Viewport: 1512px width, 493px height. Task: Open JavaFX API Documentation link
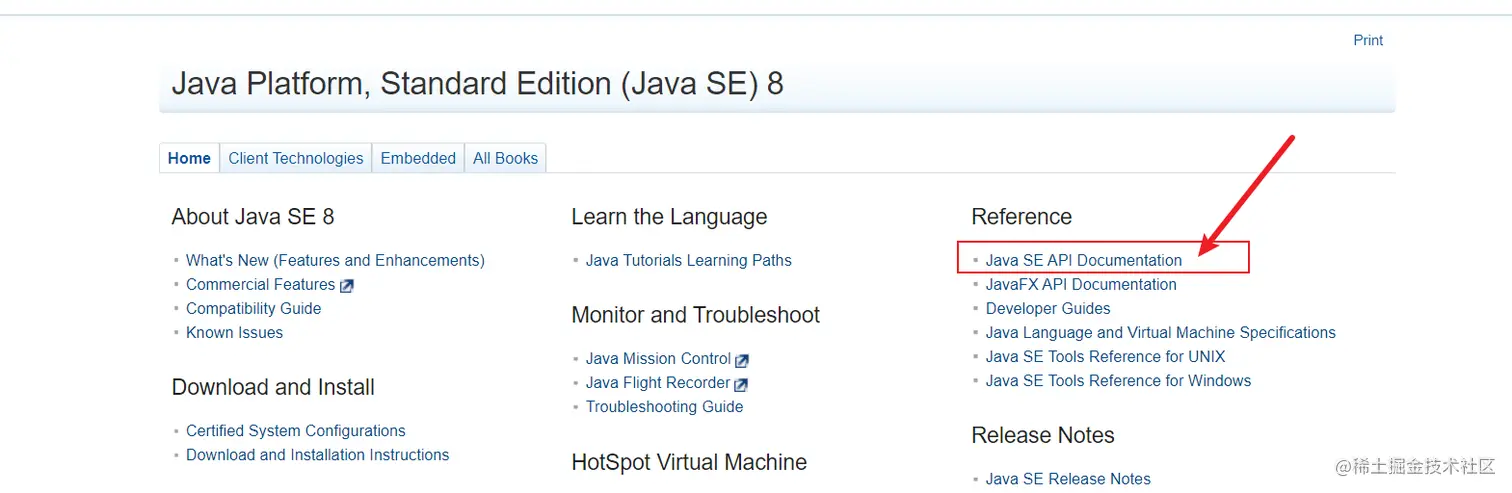pyautogui.click(x=1081, y=284)
